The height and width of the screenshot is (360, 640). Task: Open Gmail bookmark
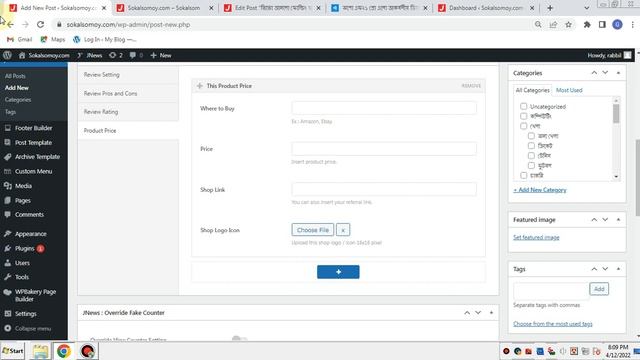pos(20,40)
